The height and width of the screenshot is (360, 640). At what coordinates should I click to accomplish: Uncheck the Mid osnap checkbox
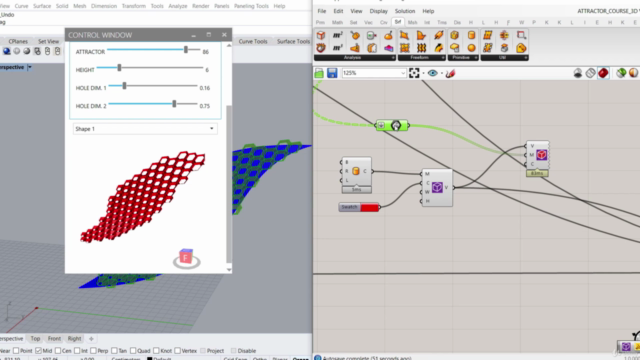click(38, 351)
